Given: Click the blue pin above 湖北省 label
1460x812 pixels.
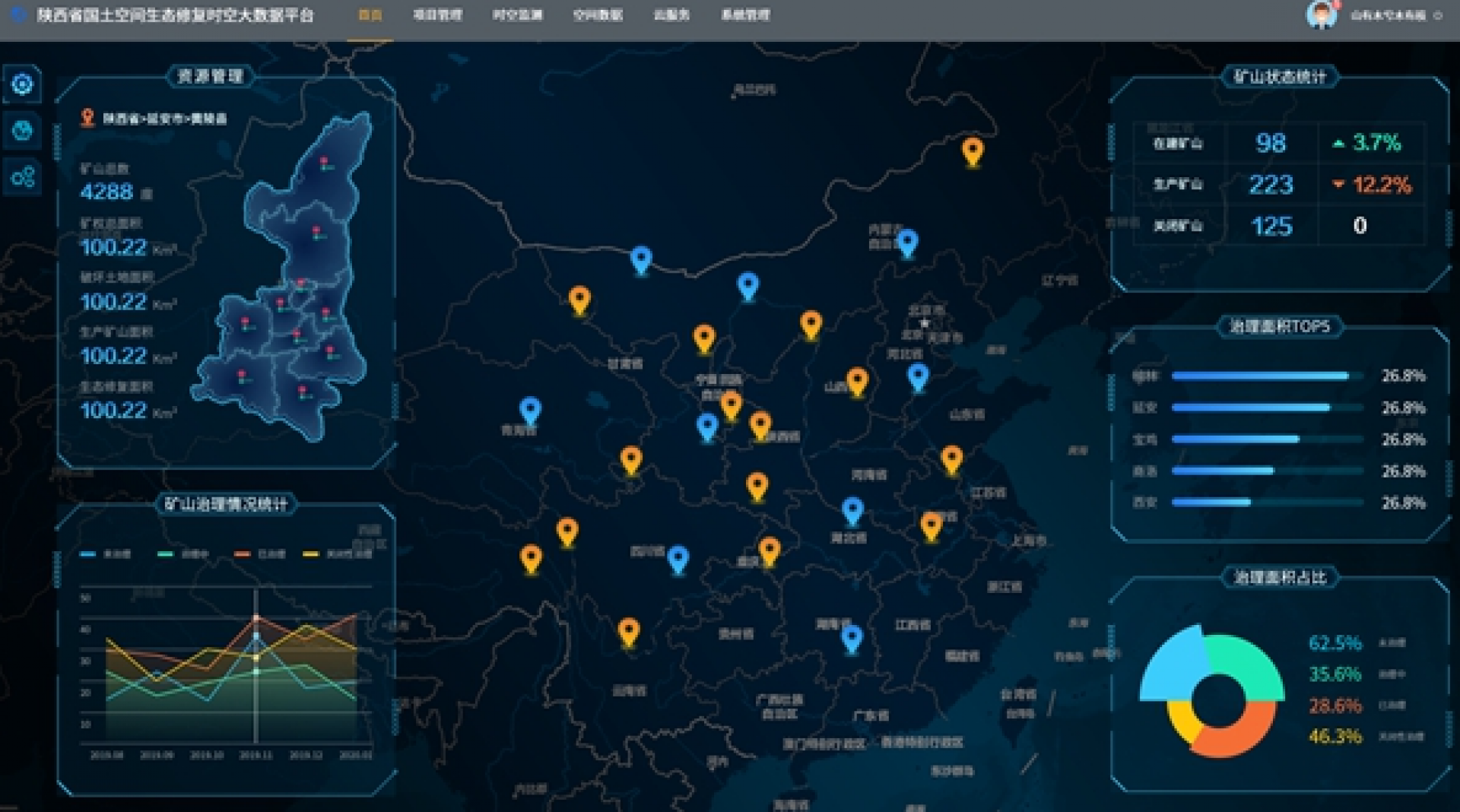Looking at the screenshot, I should coord(852,512).
